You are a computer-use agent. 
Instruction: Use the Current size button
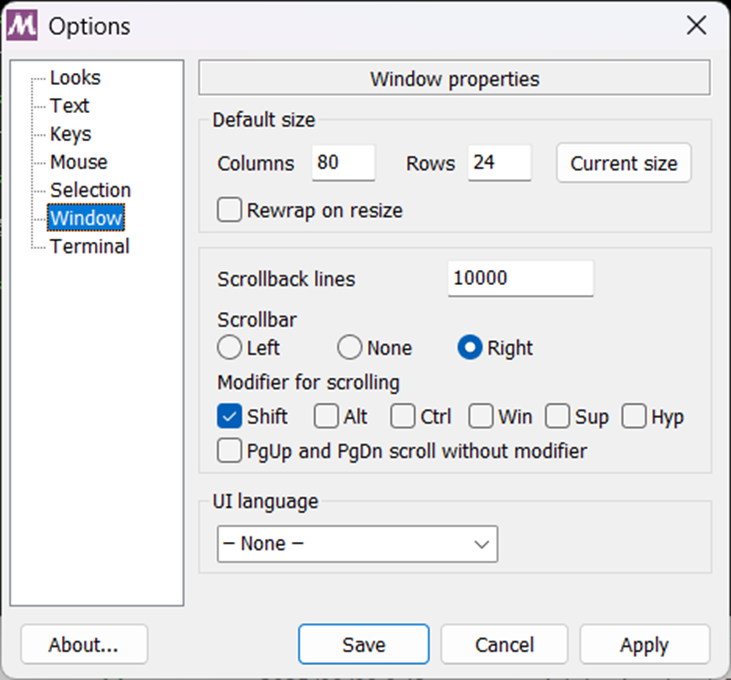click(x=624, y=163)
